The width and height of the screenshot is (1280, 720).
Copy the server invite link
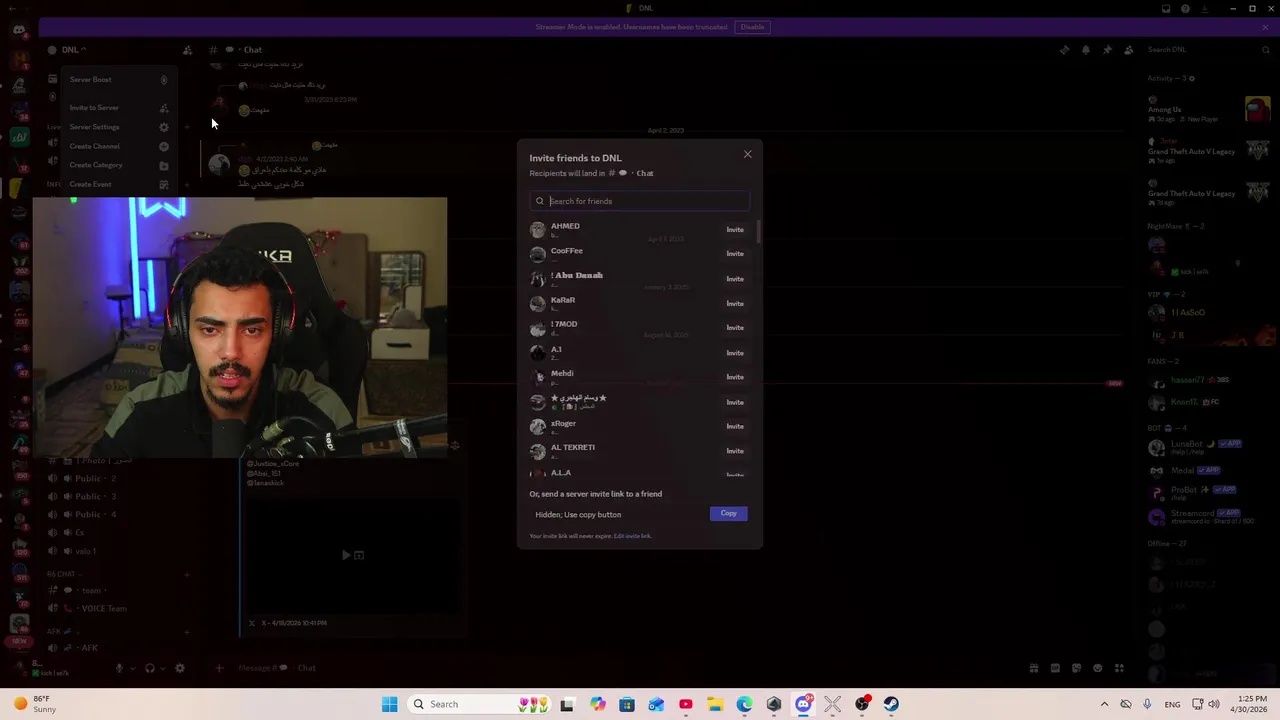click(x=728, y=514)
